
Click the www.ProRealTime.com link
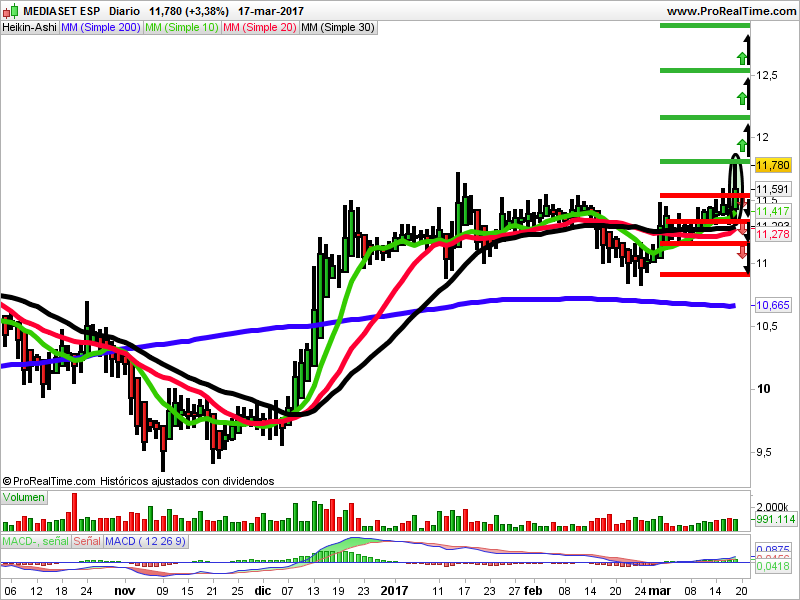point(731,11)
